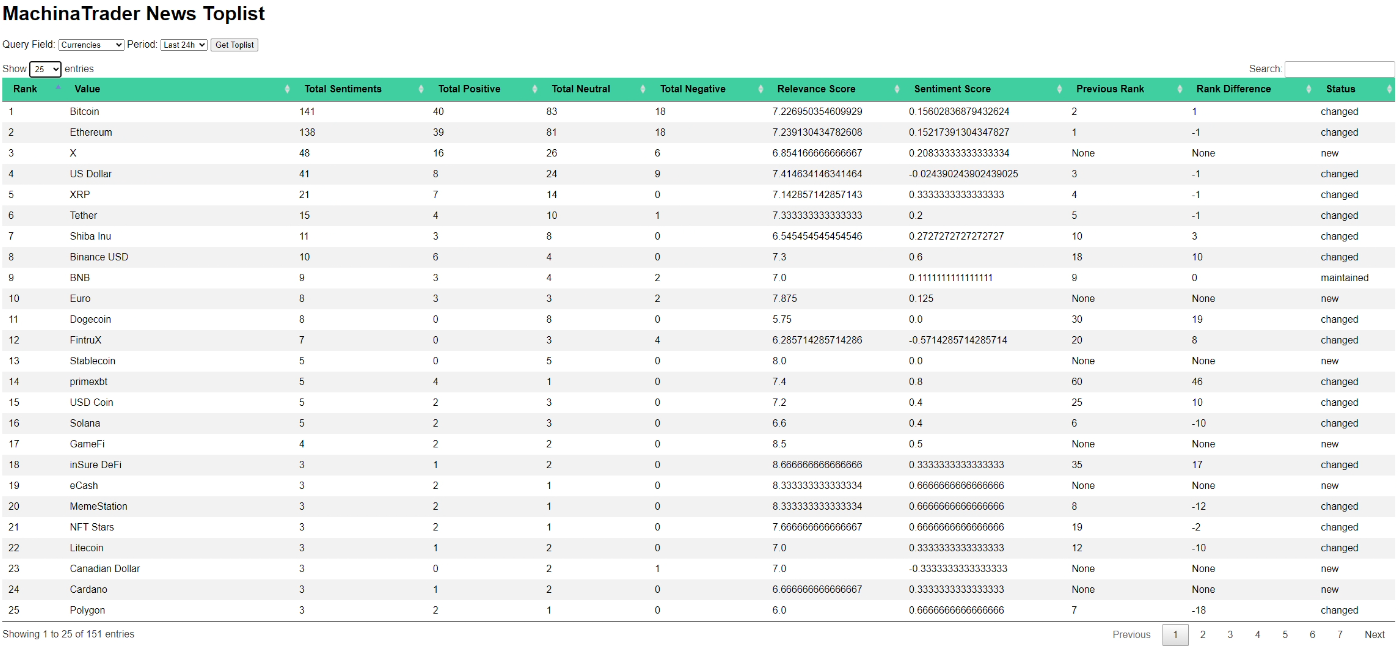Click the Stablecoin row name
The height and width of the screenshot is (646, 1398).
tap(92, 361)
